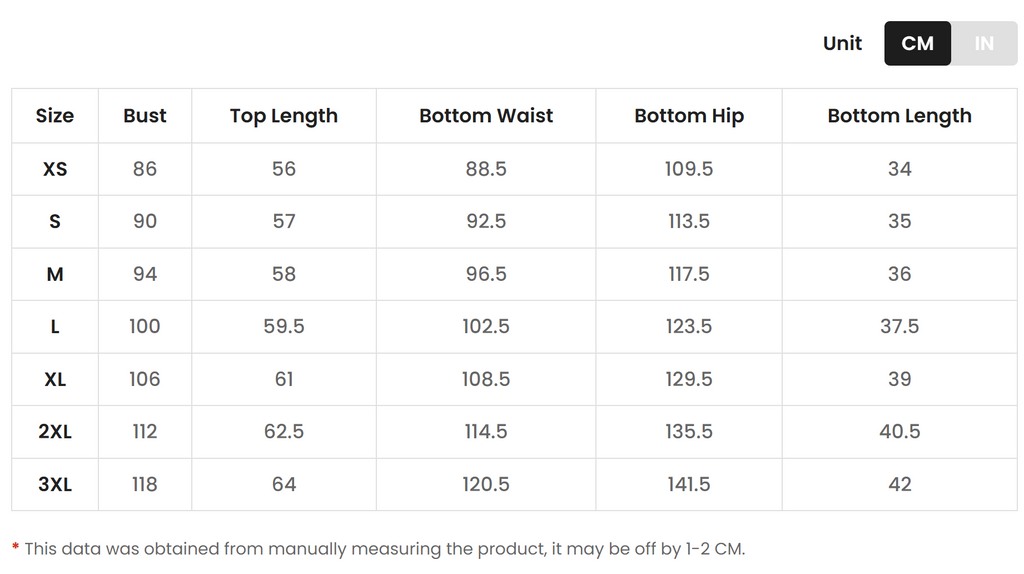Select the 2XL size row label
The image size is (1024, 574).
(x=55, y=432)
